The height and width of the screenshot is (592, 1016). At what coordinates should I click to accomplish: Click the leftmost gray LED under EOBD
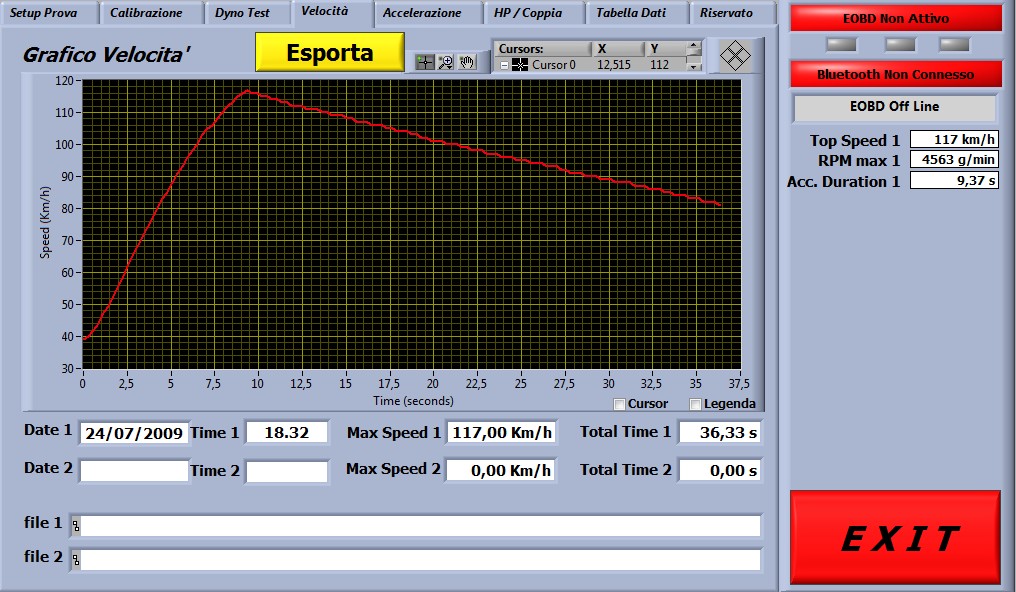click(x=841, y=44)
